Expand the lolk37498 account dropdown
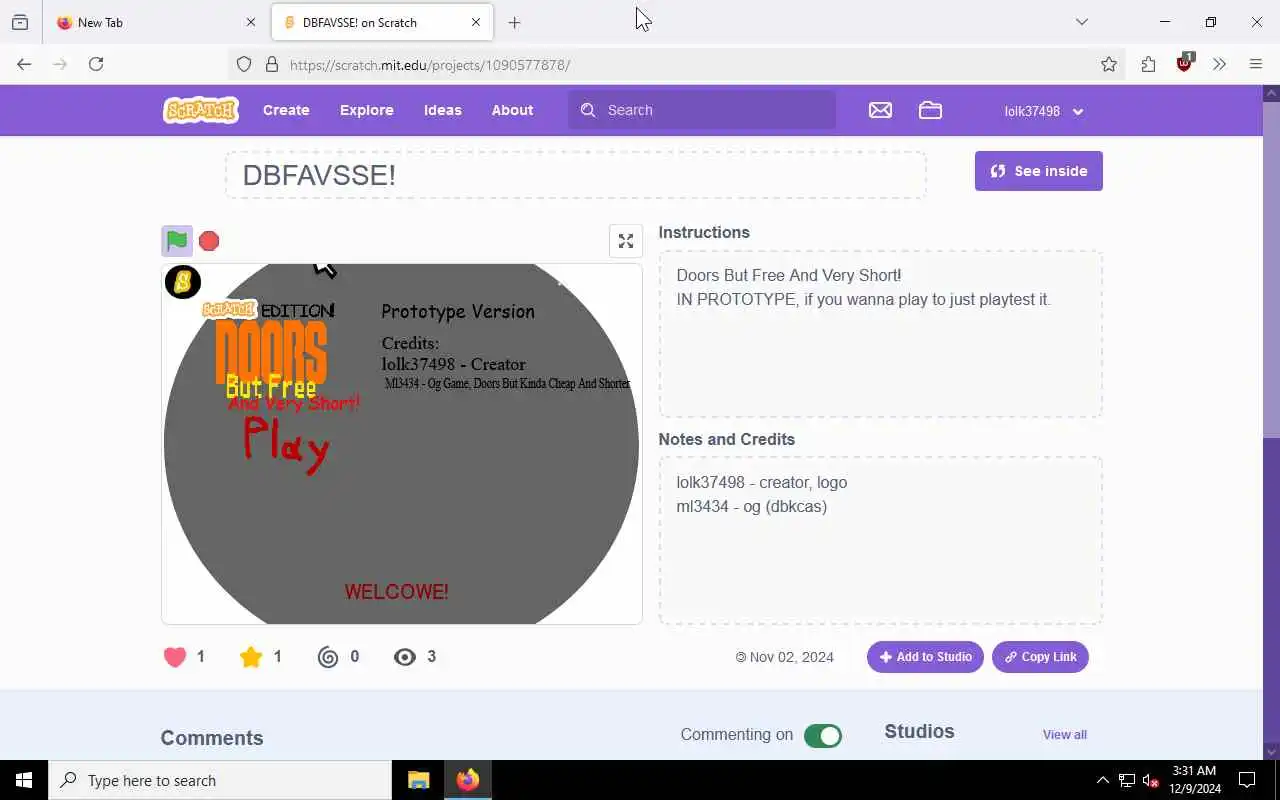The width and height of the screenshot is (1280, 800). pos(1044,111)
